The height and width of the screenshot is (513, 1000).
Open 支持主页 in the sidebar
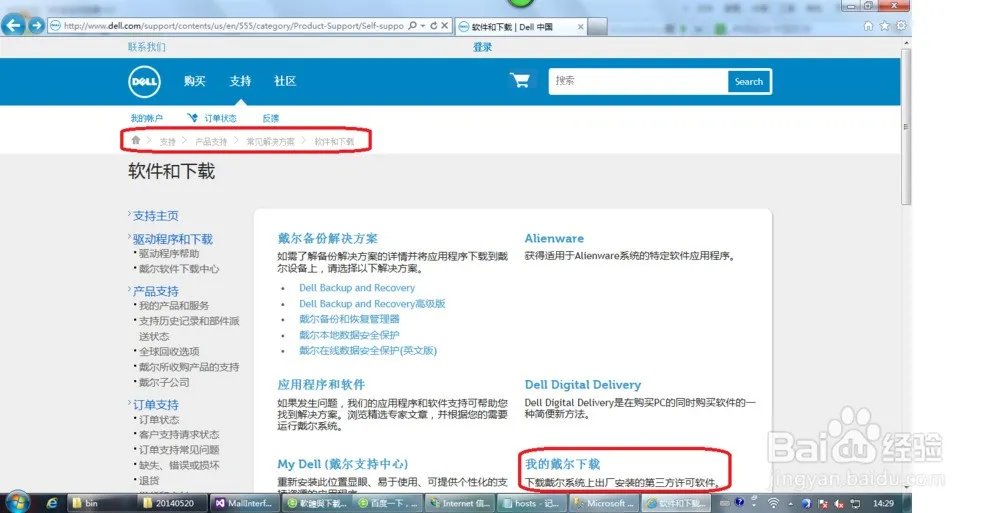[156, 216]
